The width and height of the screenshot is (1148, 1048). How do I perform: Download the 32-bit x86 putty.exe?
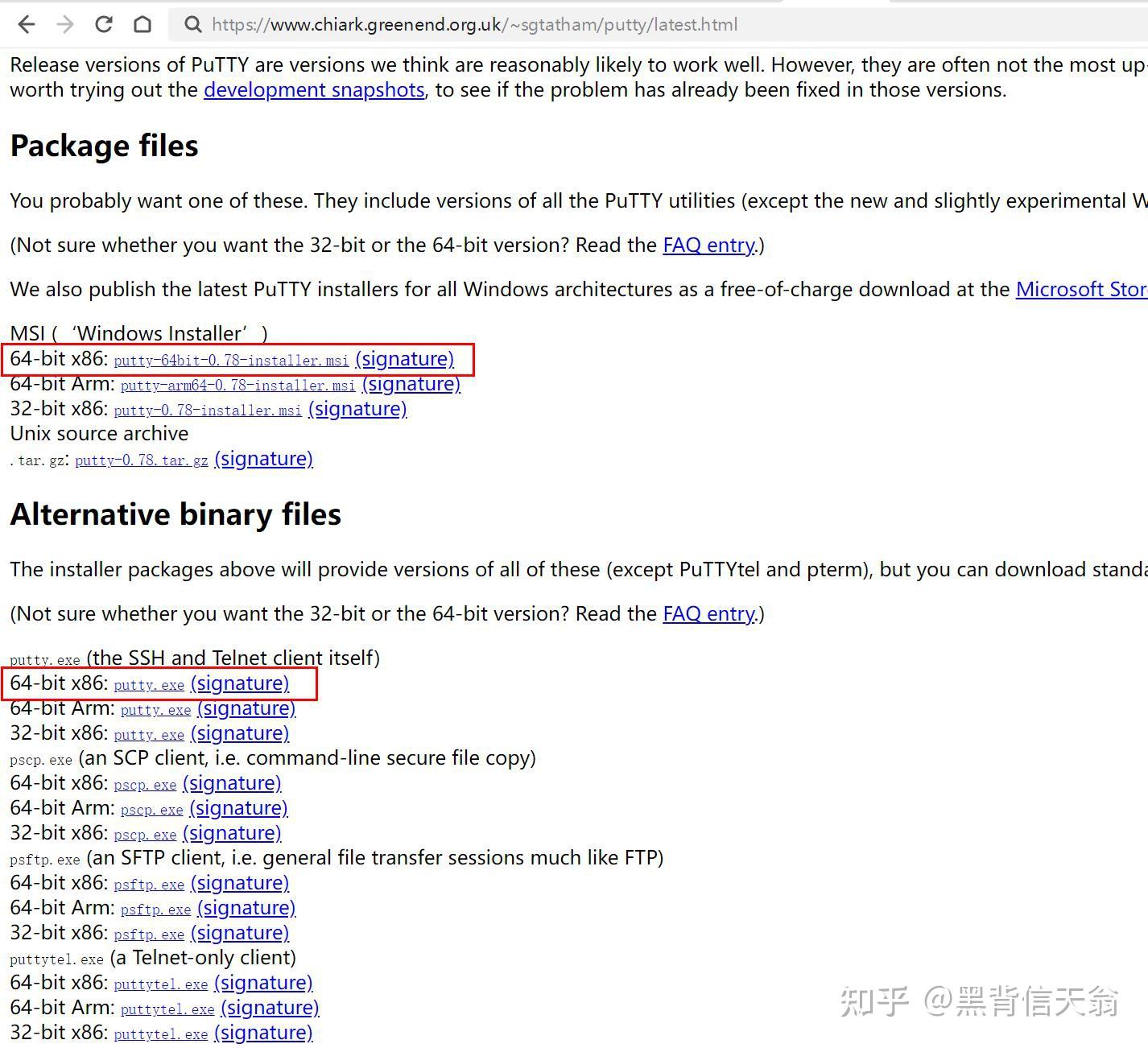click(x=149, y=735)
